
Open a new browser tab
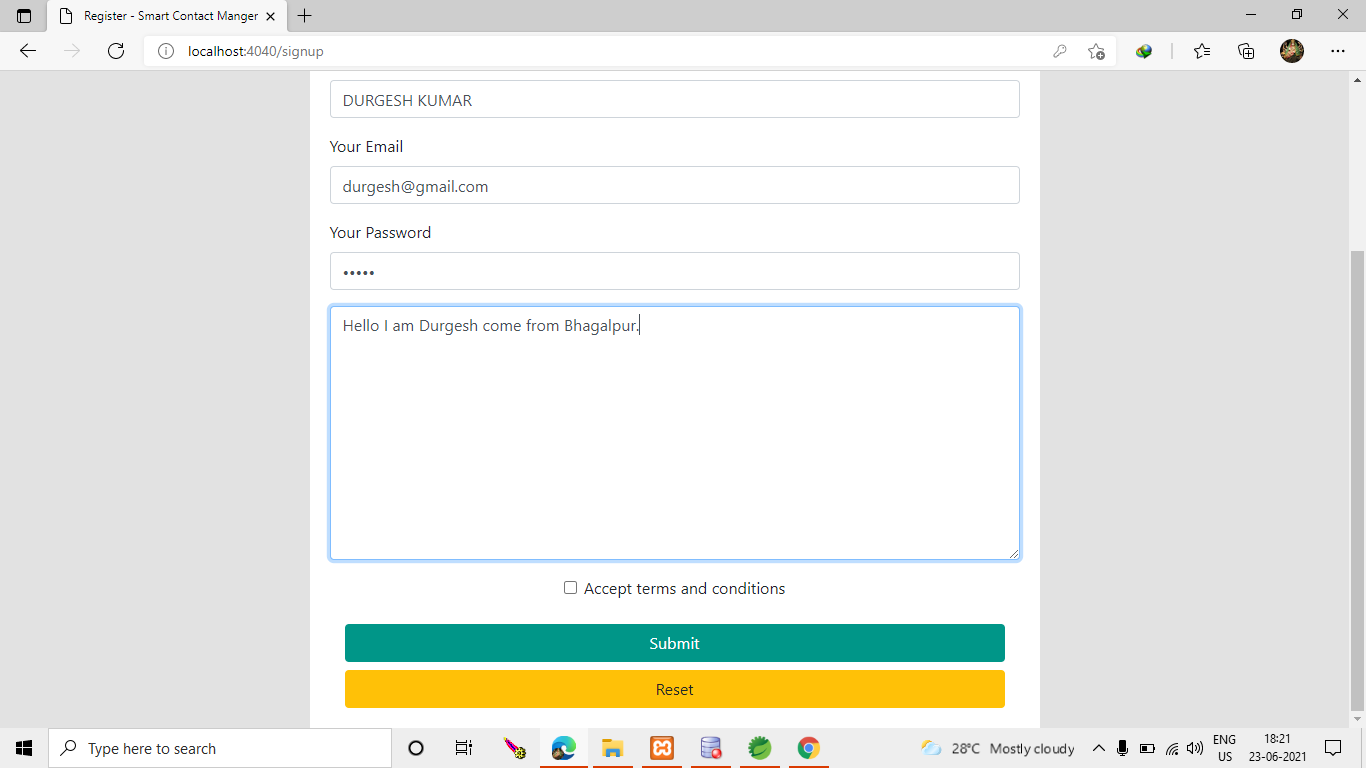point(304,15)
